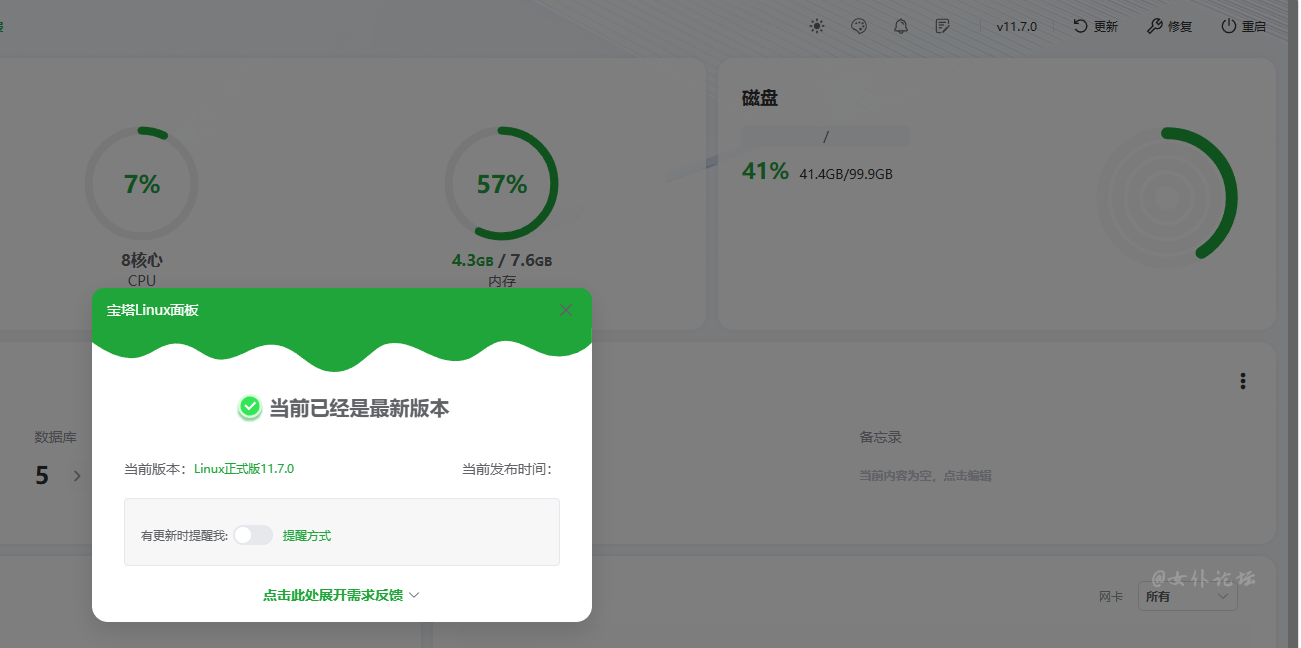Click the 备忘录 memo edit text
This screenshot has height=648, width=1301.
coord(925,476)
